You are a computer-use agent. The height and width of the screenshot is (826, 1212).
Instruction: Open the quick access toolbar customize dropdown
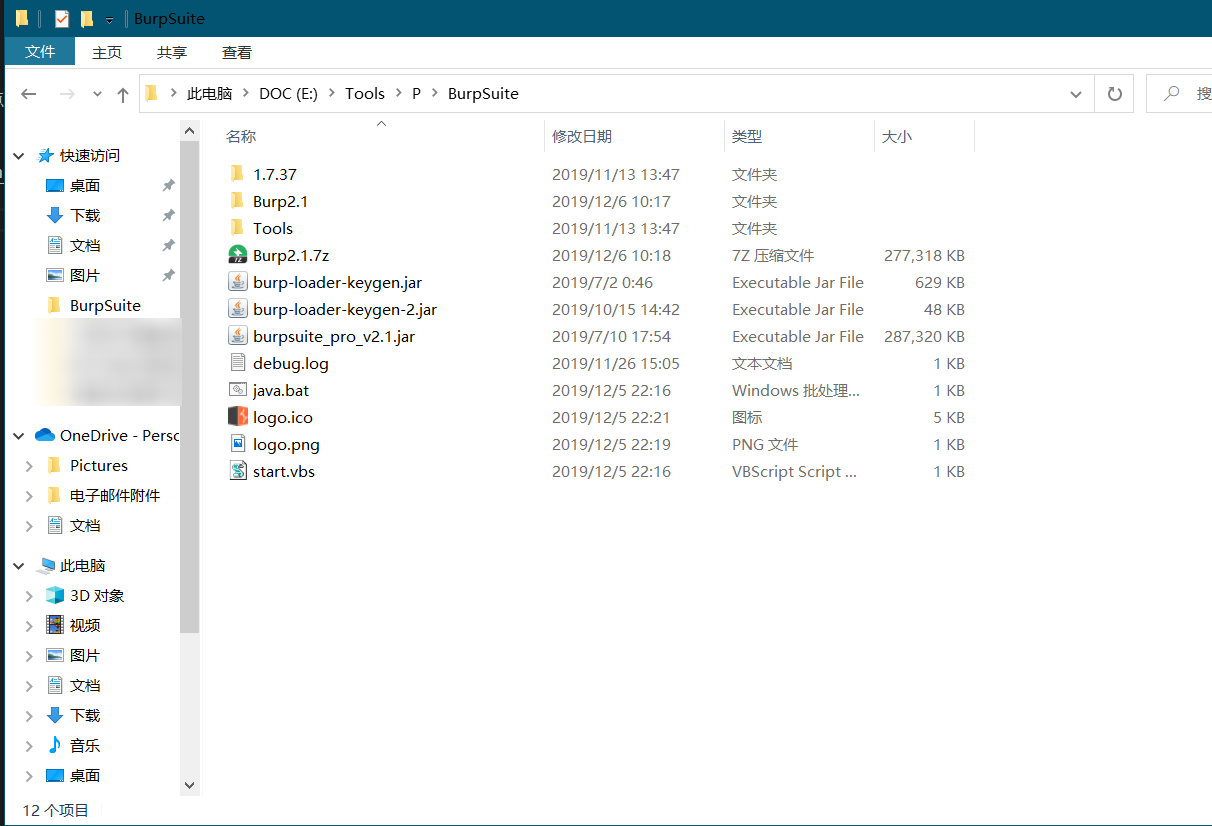(109, 20)
